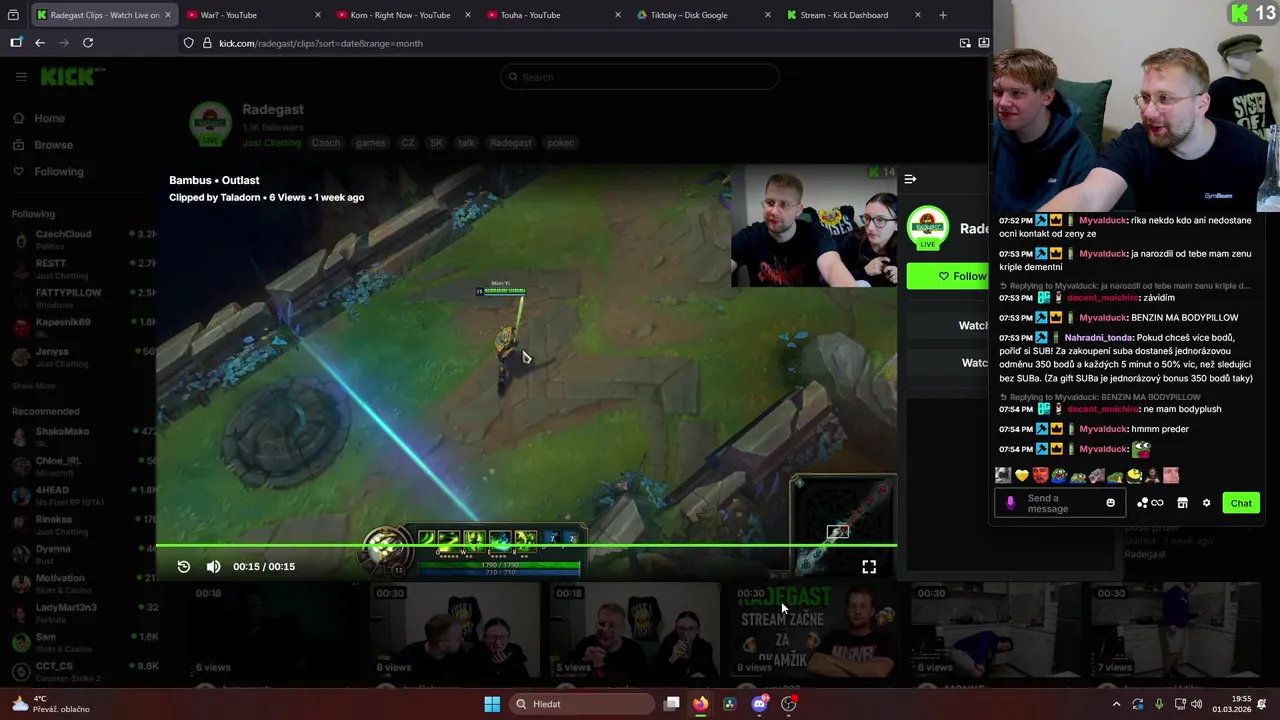Open OBS Studio from the taskbar
The width and height of the screenshot is (1280, 720).
789,704
